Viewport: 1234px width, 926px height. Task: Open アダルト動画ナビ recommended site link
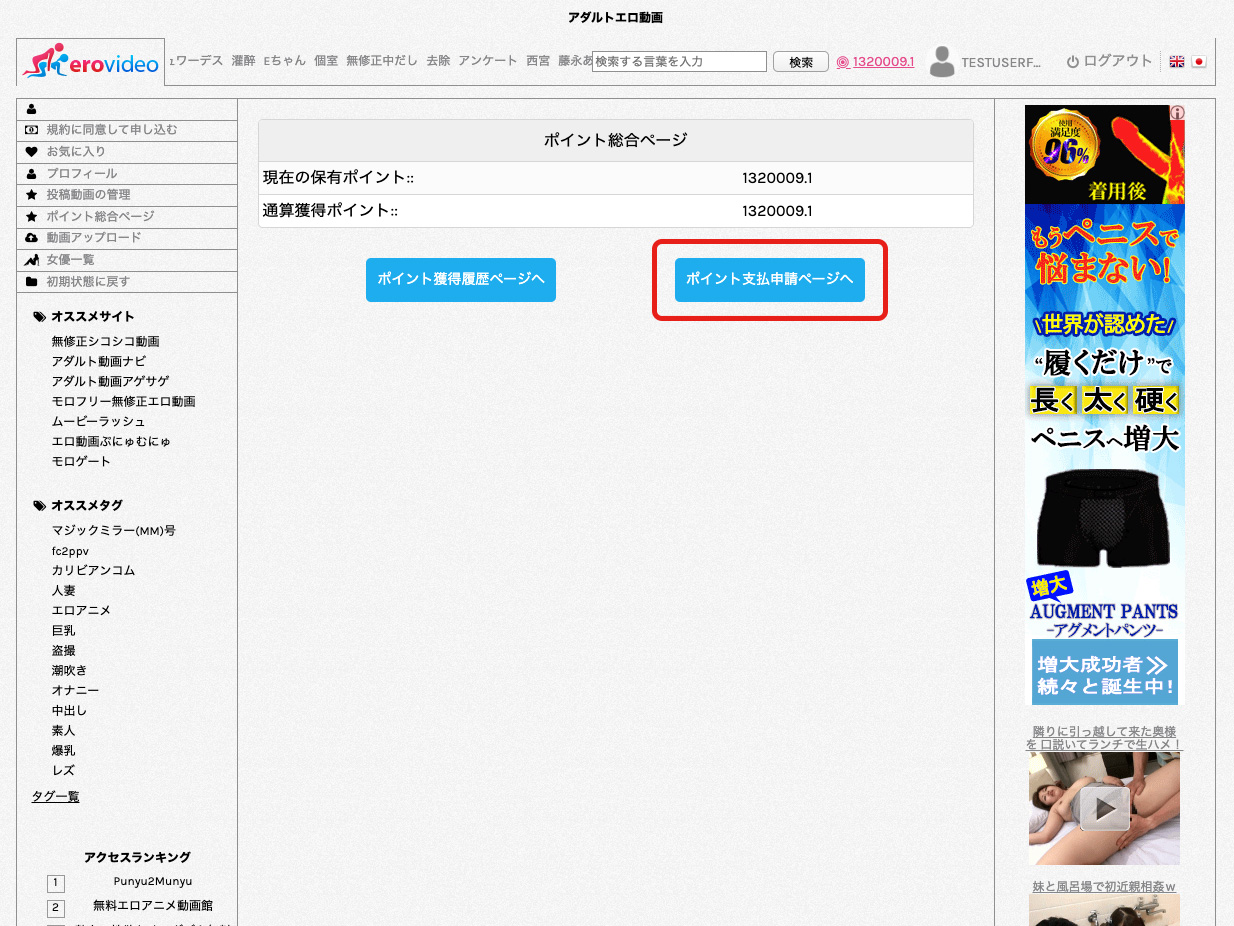(99, 361)
